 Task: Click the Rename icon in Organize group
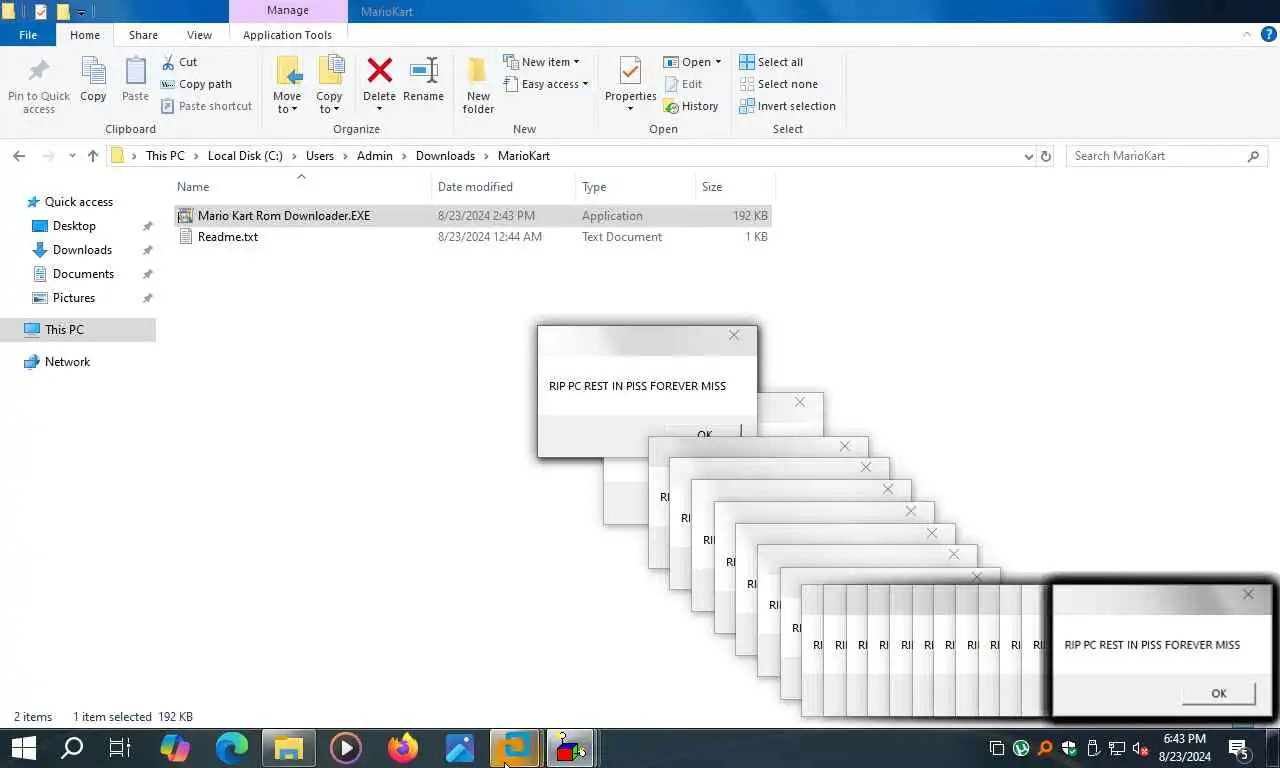[424, 71]
